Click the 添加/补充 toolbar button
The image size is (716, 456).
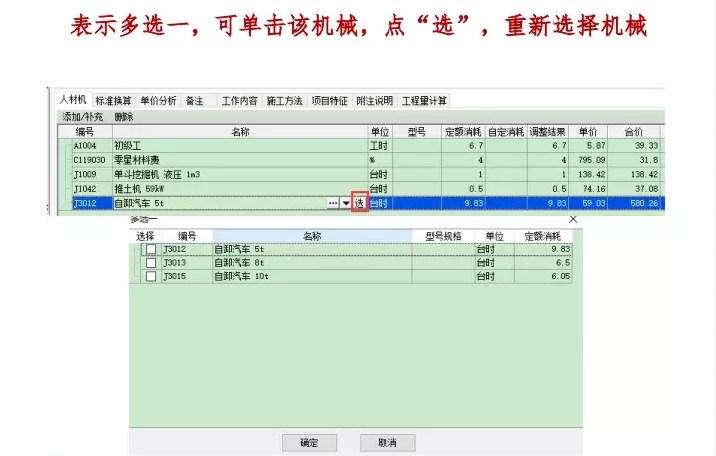click(x=83, y=117)
